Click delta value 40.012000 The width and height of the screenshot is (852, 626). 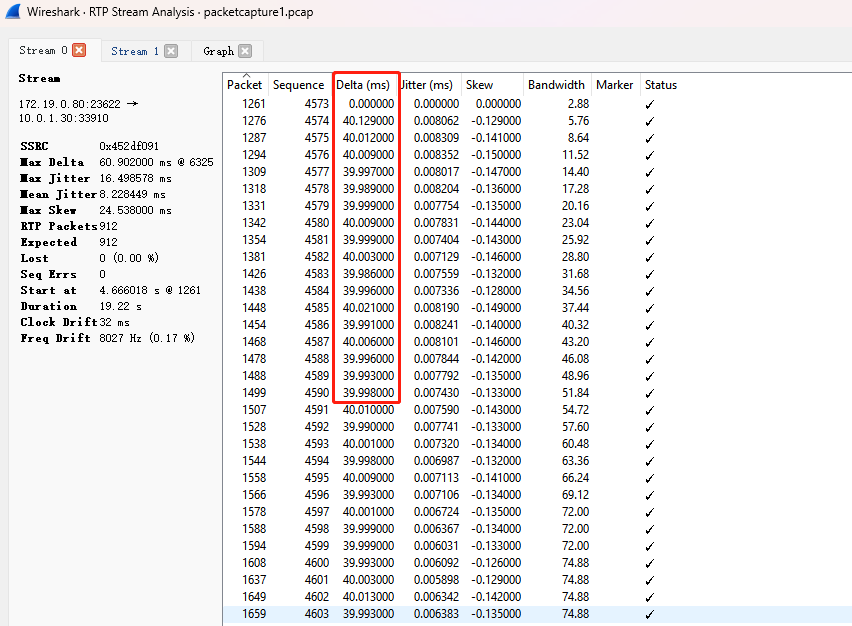point(368,137)
